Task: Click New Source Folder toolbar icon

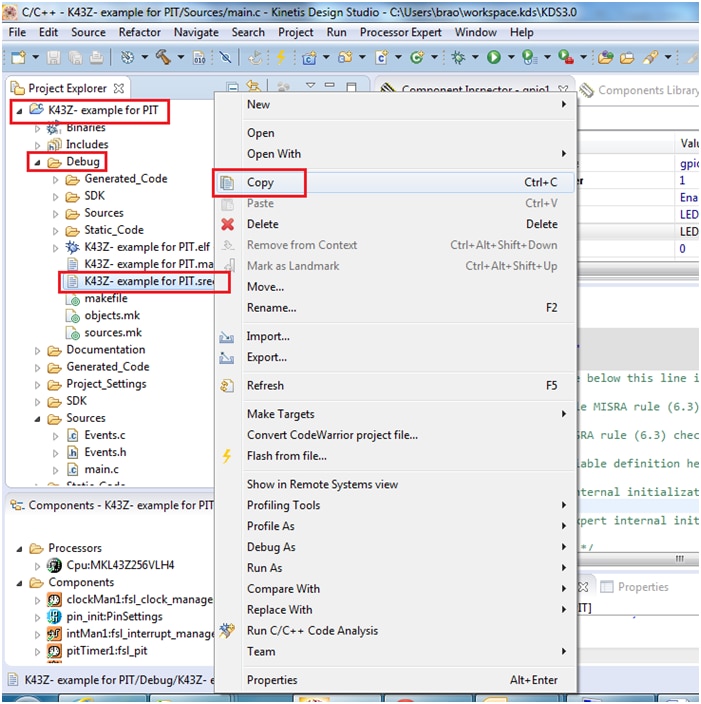Action: (x=345, y=57)
